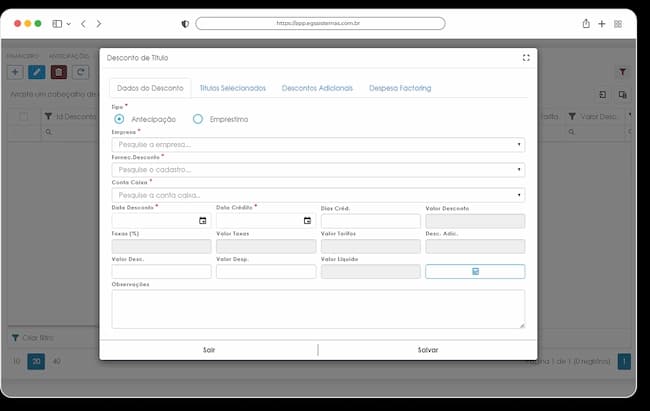Show the browser tab overview
Viewport: 650px width, 411px height.
click(618, 24)
